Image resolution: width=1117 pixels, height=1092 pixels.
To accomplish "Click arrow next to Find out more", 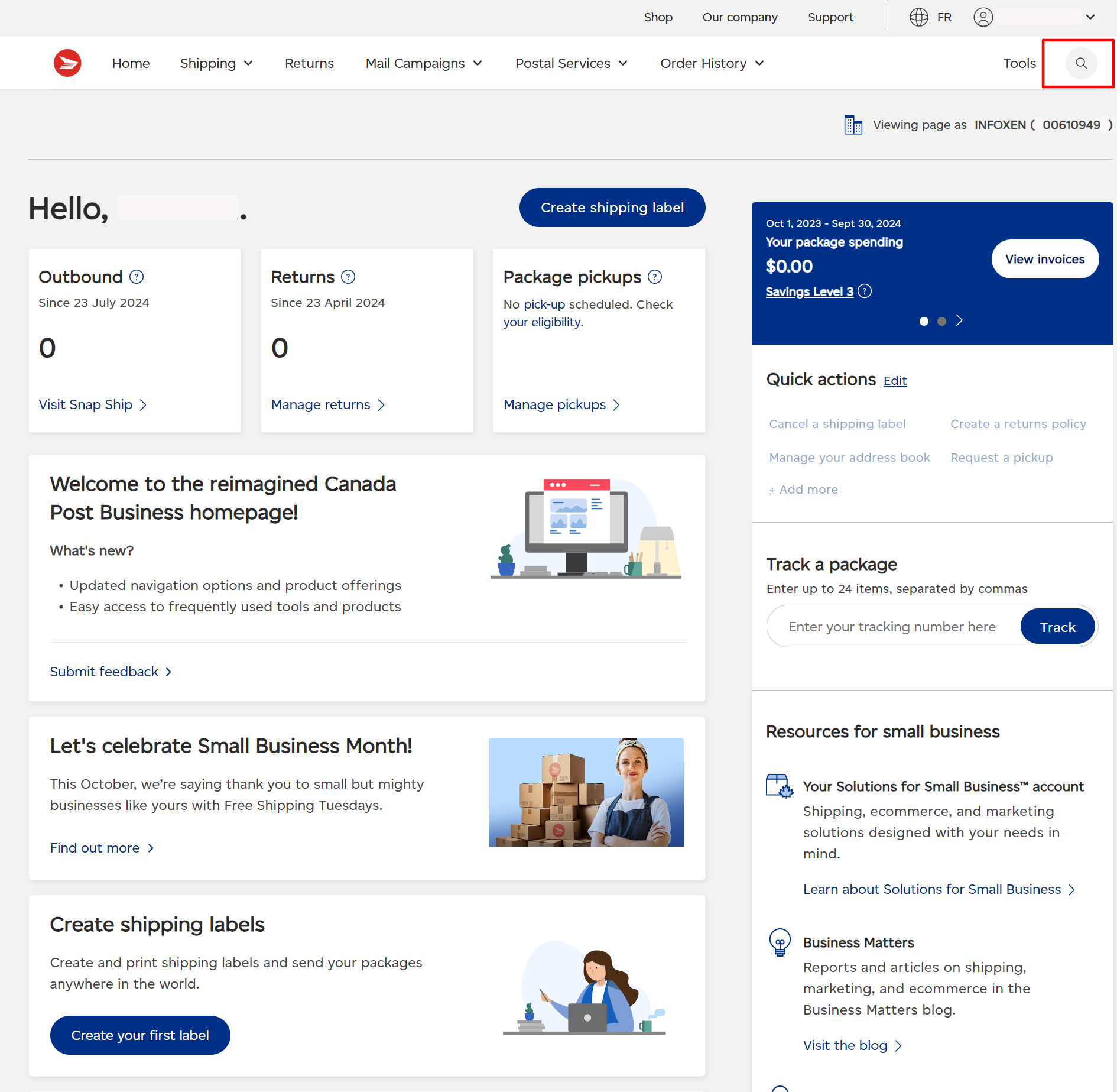I will [151, 848].
